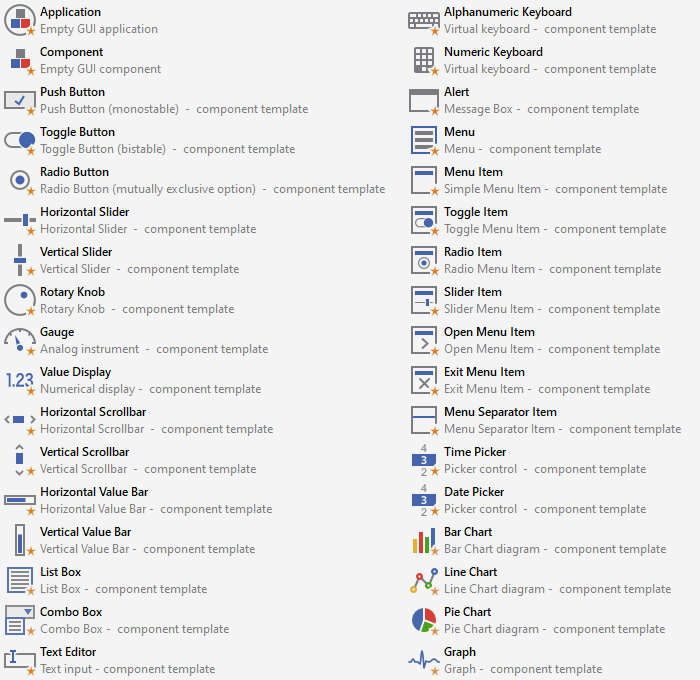The width and height of the screenshot is (700, 680).
Task: Select the Open Menu Item template
Action: [489, 332]
